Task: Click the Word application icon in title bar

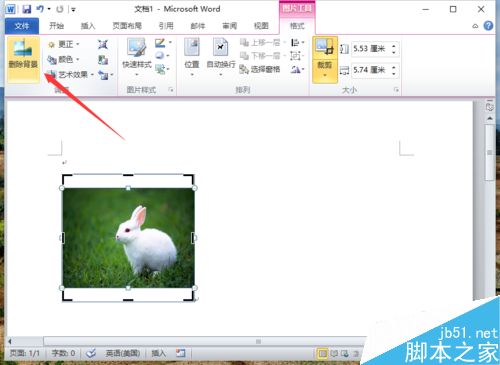Action: tap(10, 9)
